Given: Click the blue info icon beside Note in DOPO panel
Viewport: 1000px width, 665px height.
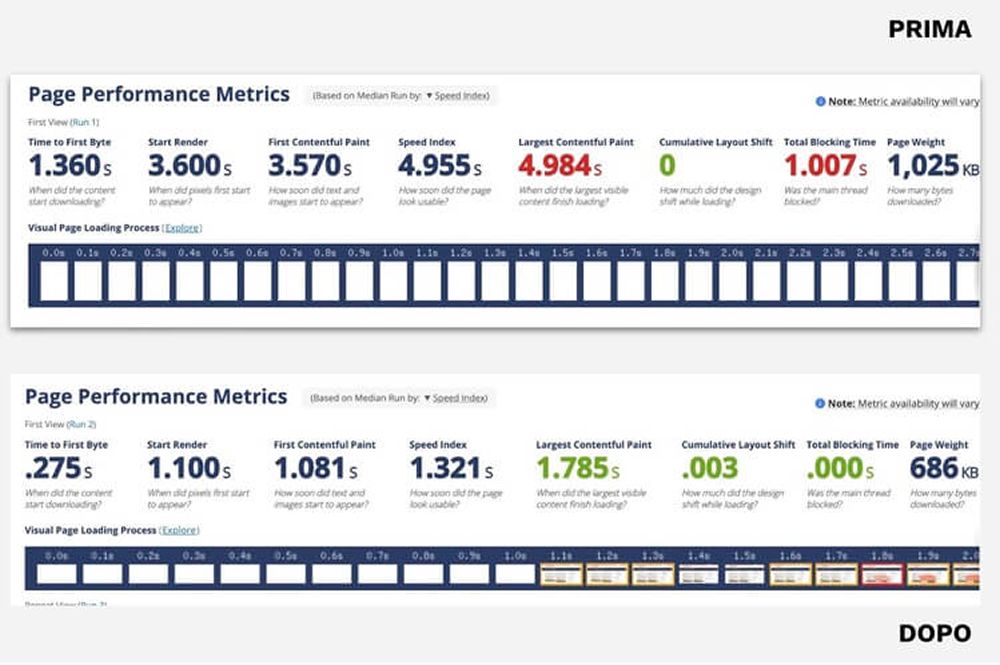Looking at the screenshot, I should tap(820, 403).
